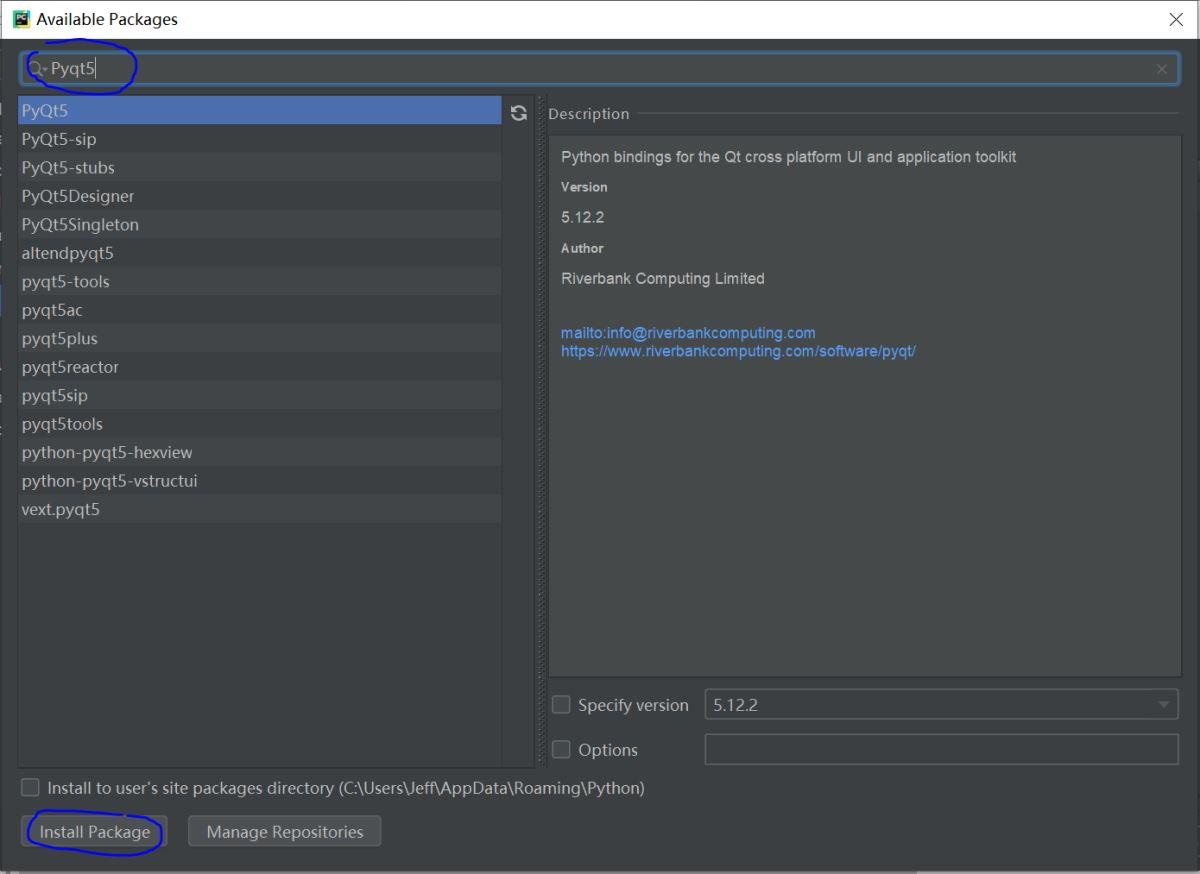Close the Available Packages dialog
The height and width of the screenshot is (874, 1200).
point(1176,20)
